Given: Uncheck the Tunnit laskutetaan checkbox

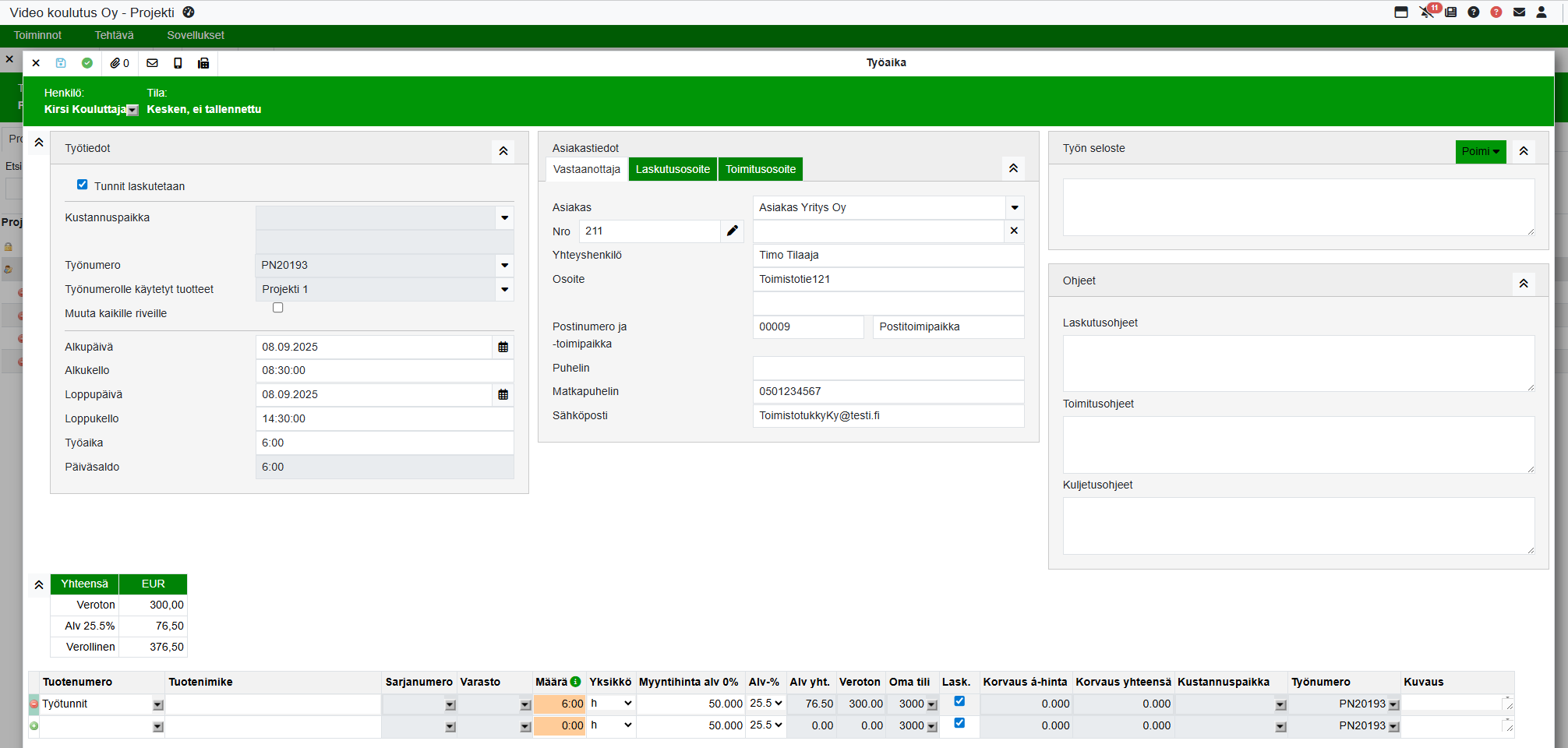Looking at the screenshot, I should click(x=83, y=185).
